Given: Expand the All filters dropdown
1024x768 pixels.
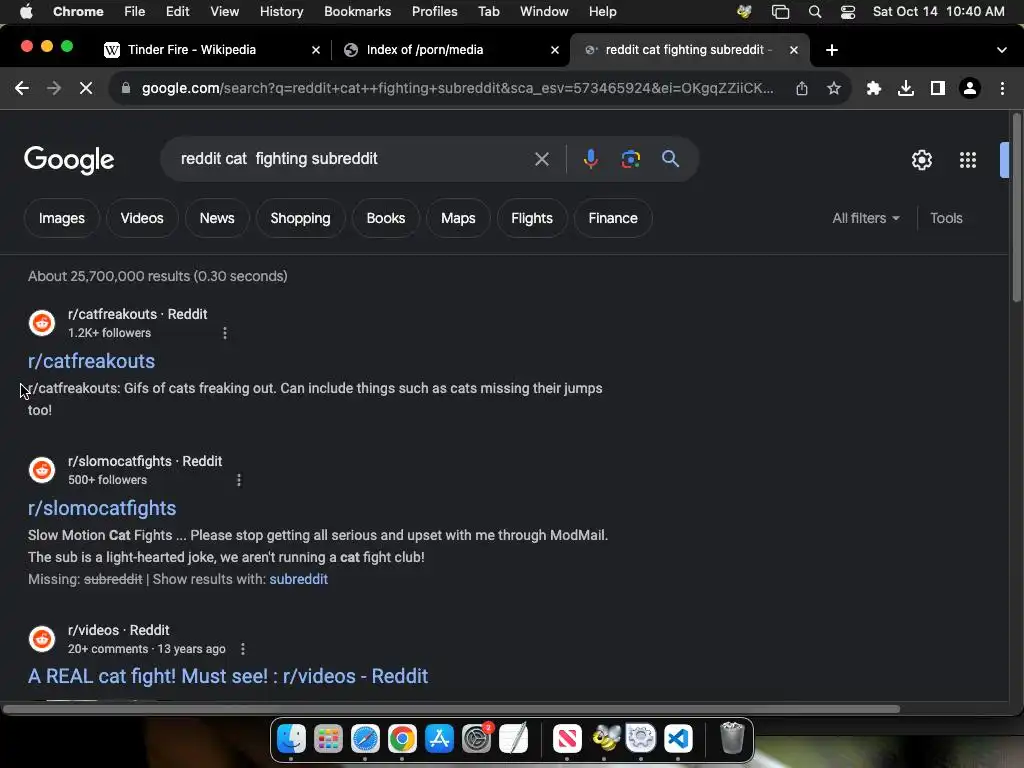Looking at the screenshot, I should pos(866,218).
